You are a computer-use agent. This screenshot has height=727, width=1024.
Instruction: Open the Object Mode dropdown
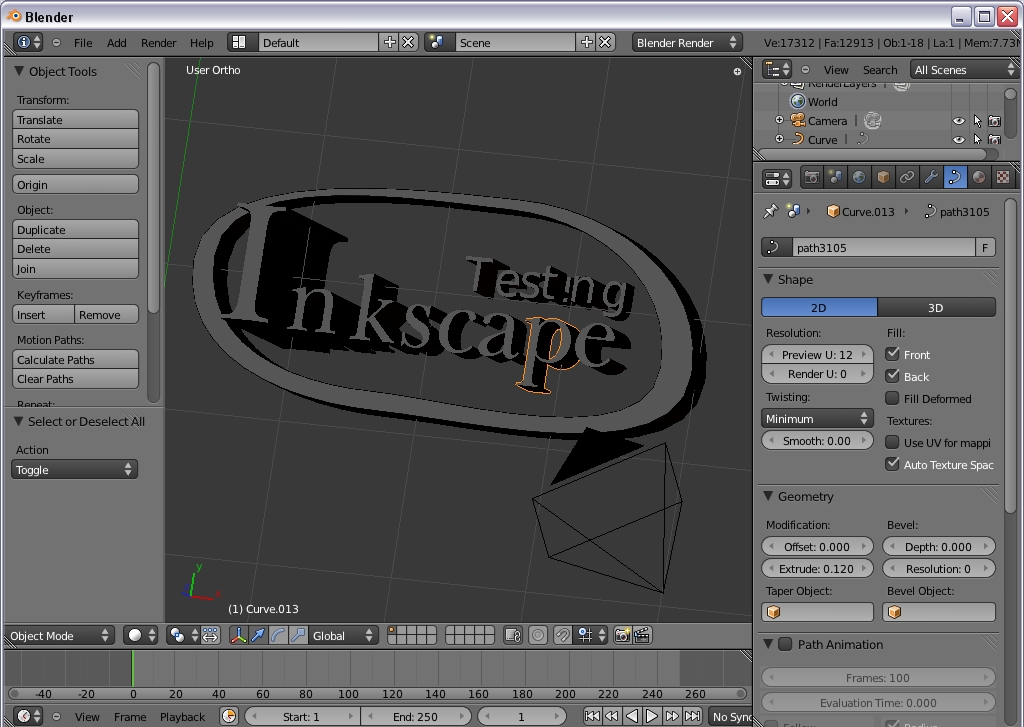(59, 636)
